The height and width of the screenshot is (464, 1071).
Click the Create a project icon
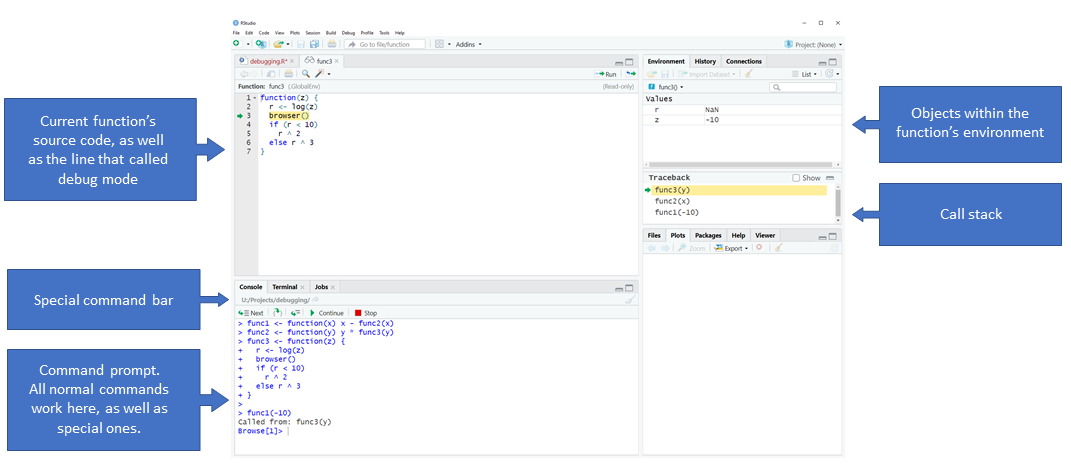click(261, 44)
